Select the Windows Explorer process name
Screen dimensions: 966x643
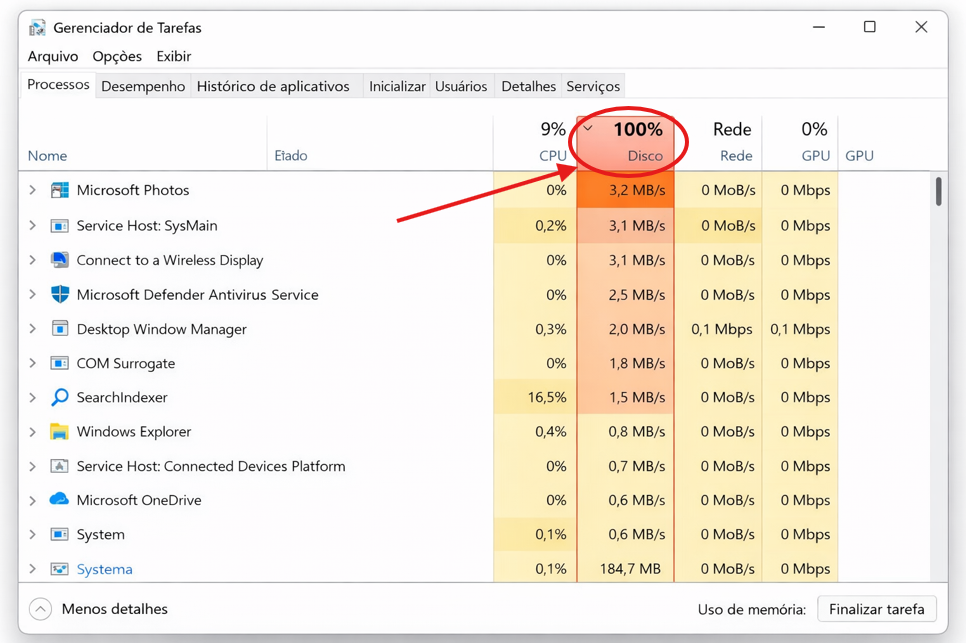tap(134, 432)
